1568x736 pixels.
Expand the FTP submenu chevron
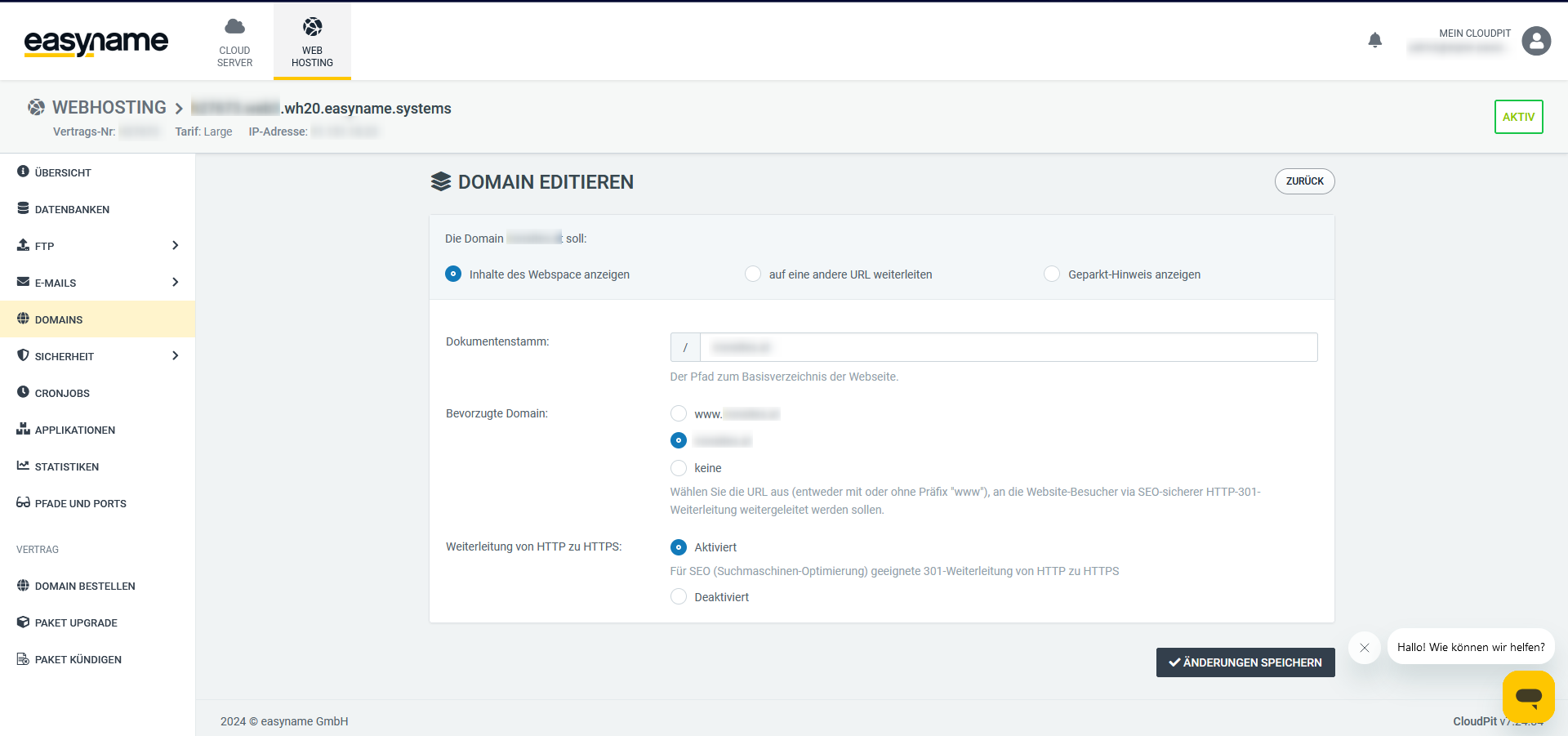click(x=175, y=245)
